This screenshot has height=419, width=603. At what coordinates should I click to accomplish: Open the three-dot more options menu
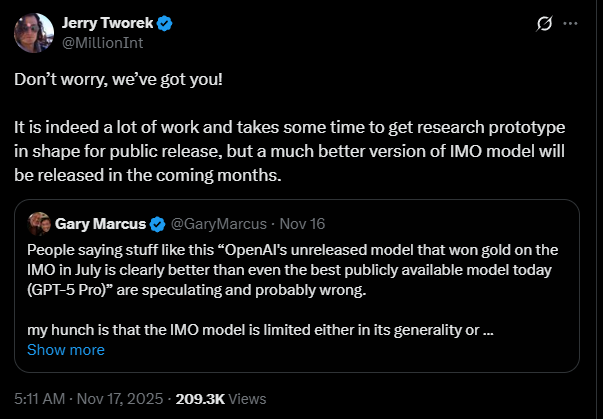click(572, 23)
